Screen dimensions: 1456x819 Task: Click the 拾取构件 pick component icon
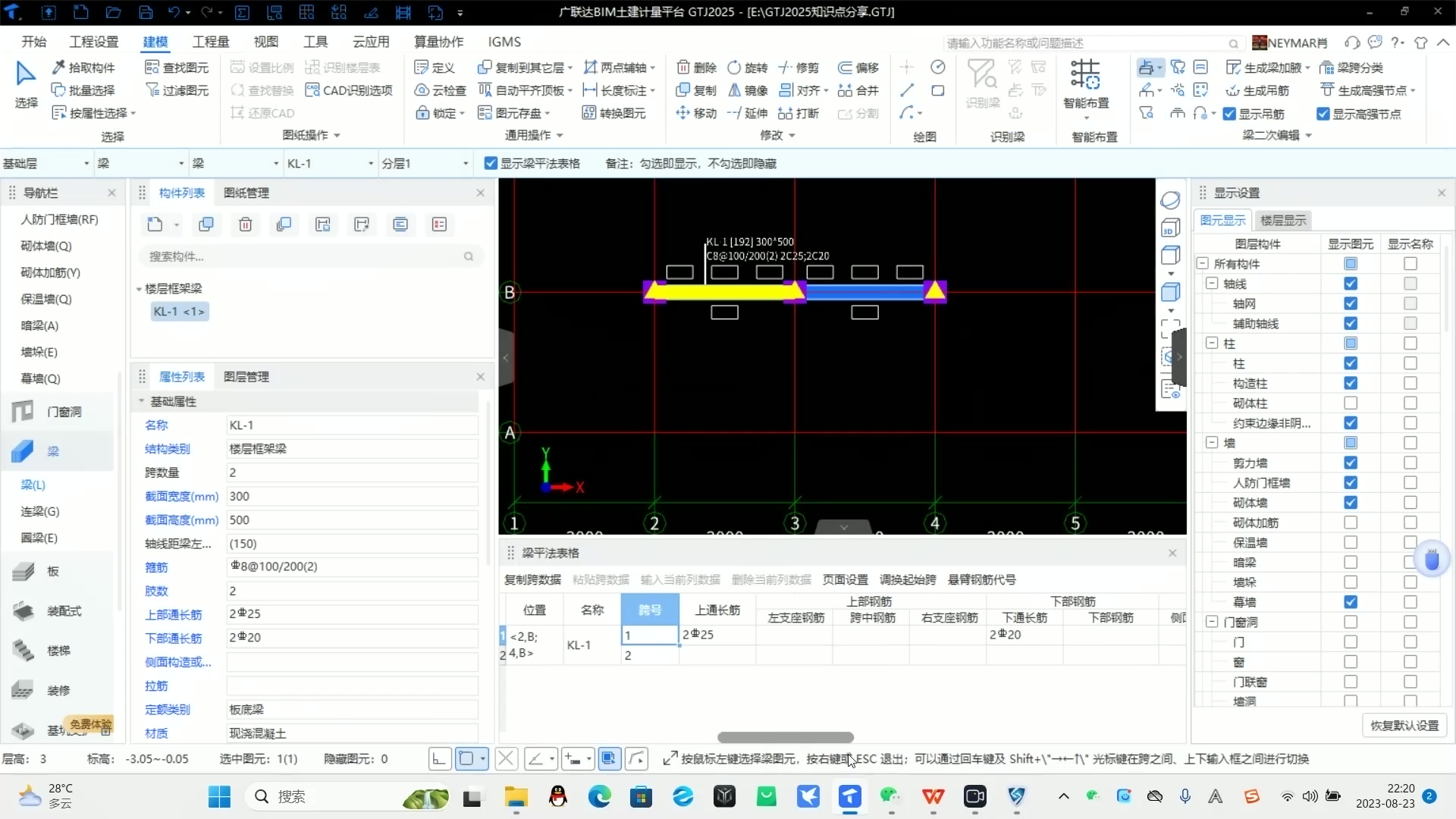click(58, 67)
